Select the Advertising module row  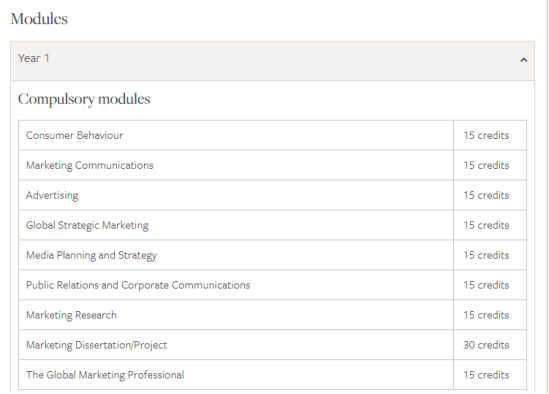coord(272,195)
